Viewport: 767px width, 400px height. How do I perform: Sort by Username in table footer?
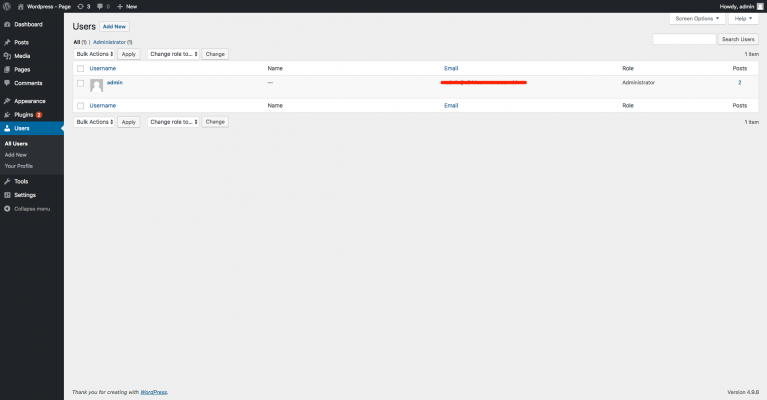tap(103, 106)
